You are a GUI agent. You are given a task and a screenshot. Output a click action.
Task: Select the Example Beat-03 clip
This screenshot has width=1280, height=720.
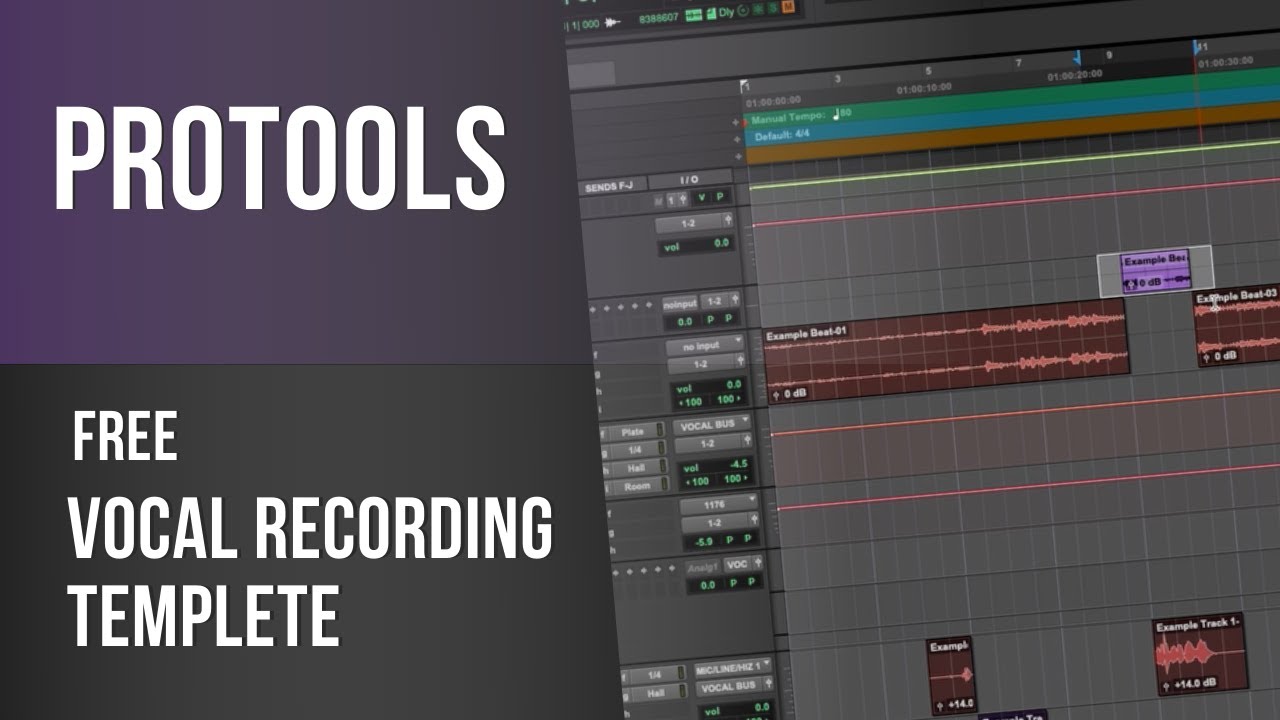[x=1239, y=327]
